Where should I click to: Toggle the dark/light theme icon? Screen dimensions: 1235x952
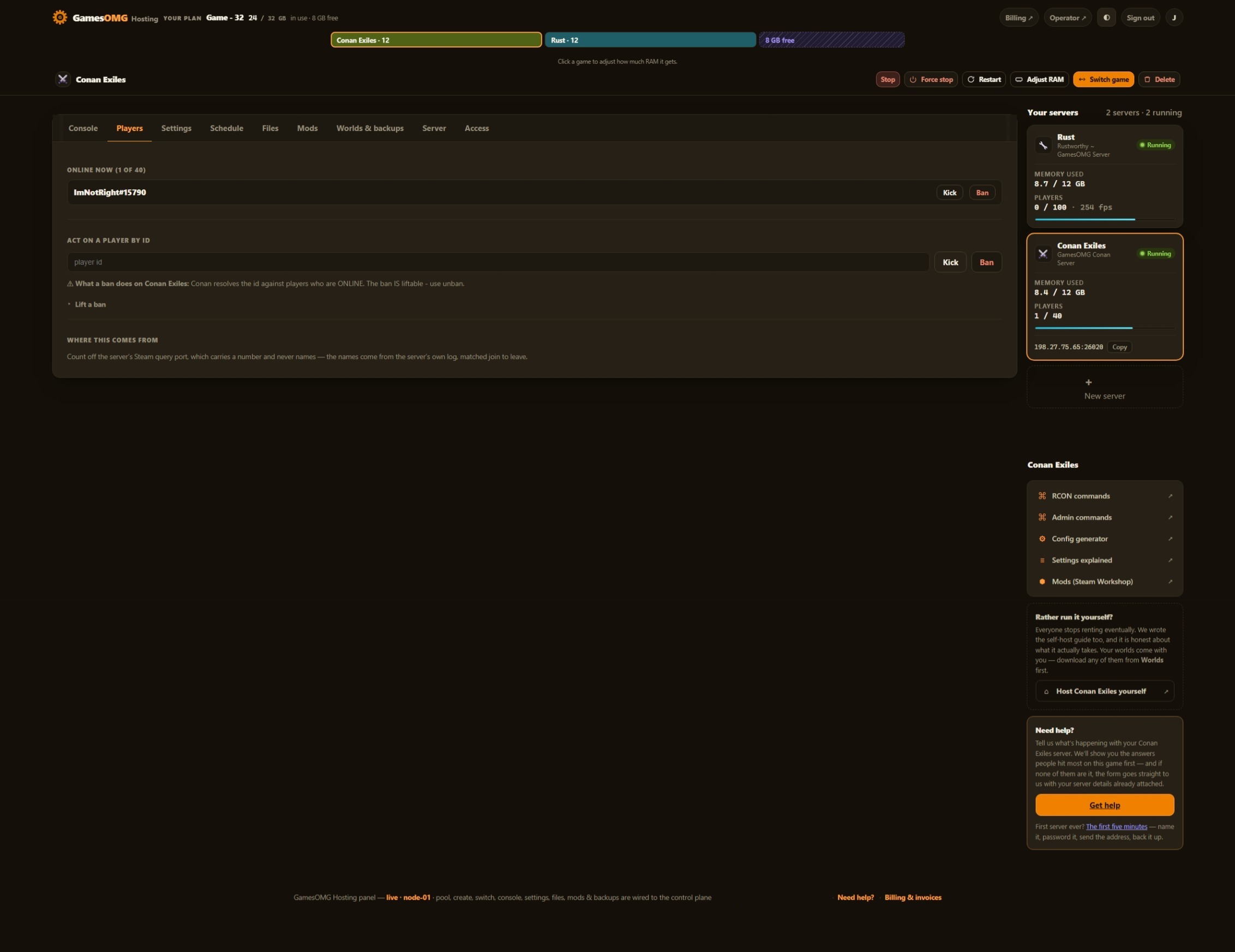tap(1106, 17)
